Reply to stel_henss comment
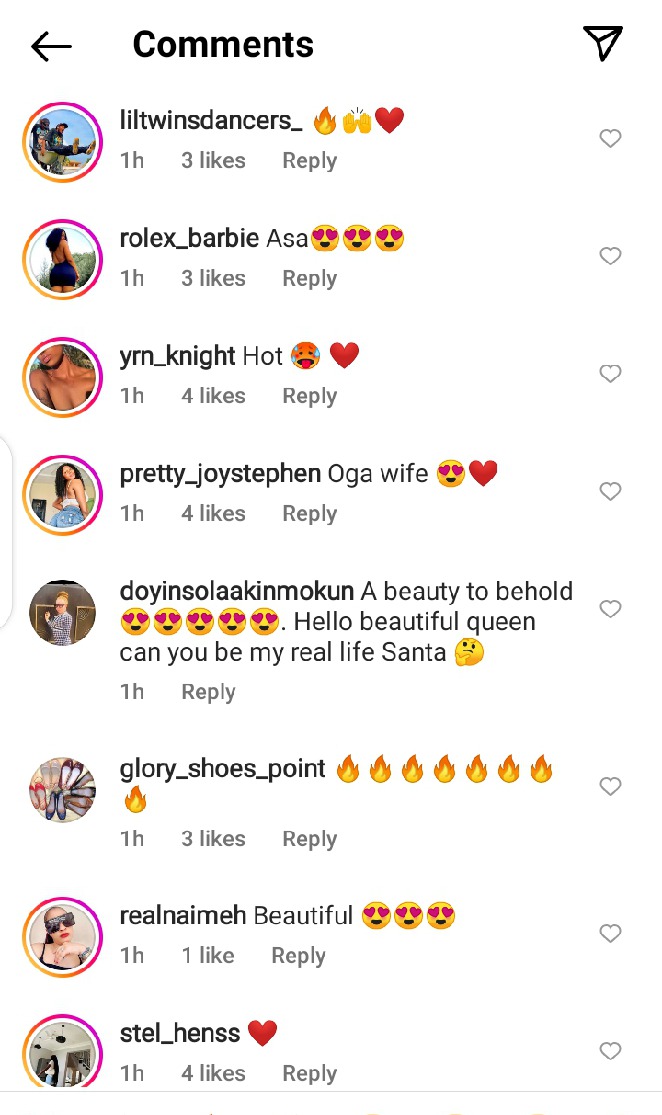Screen dimensions: 662x1115 (x=309, y=1074)
